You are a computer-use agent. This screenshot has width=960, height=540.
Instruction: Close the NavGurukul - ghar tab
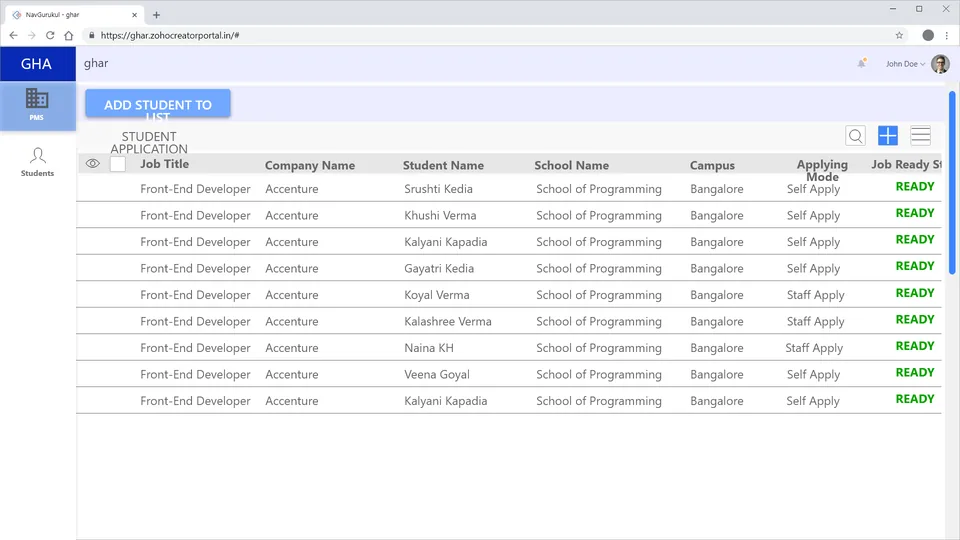click(134, 15)
